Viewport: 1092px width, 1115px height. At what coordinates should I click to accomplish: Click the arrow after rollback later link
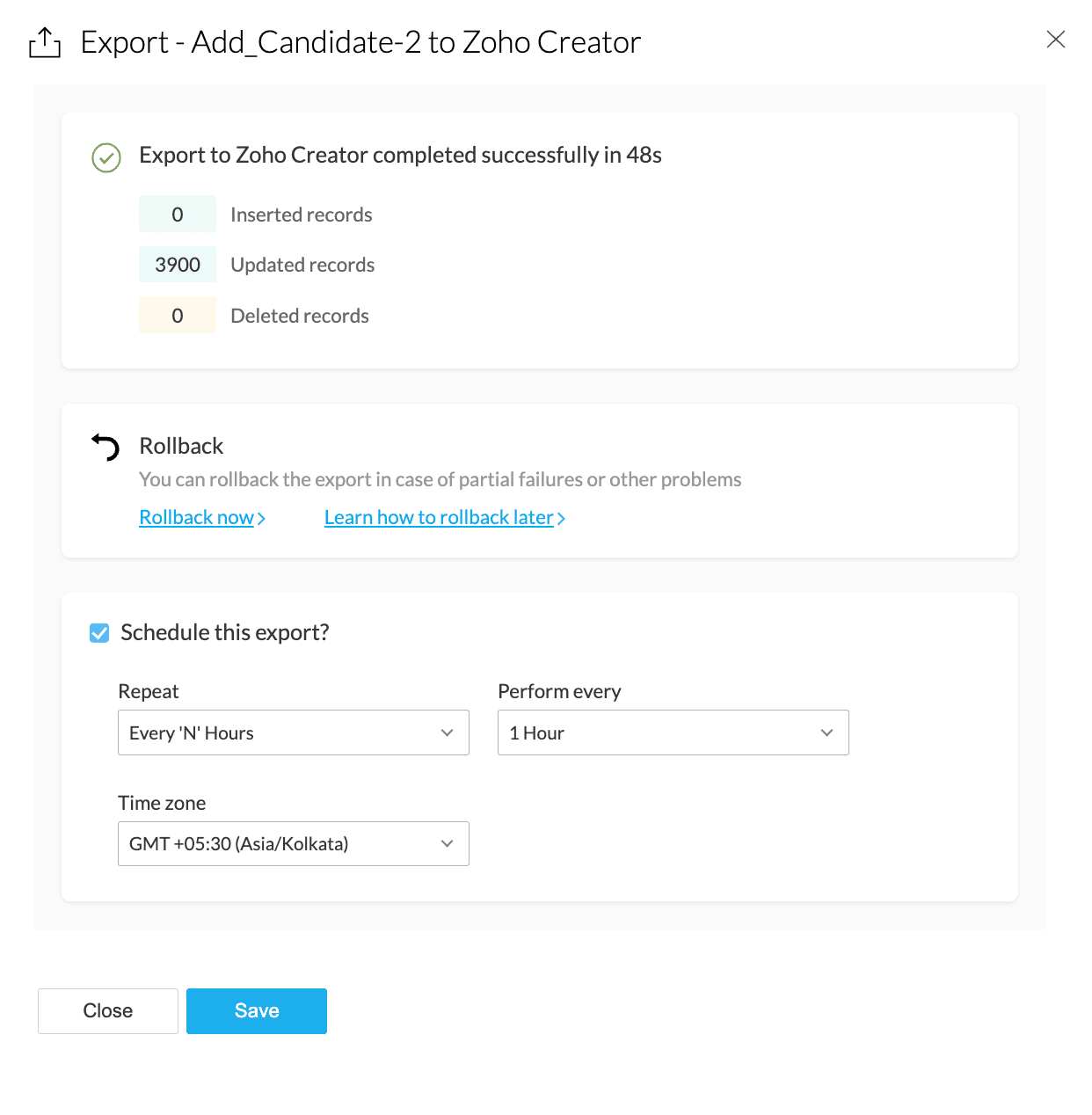(561, 519)
